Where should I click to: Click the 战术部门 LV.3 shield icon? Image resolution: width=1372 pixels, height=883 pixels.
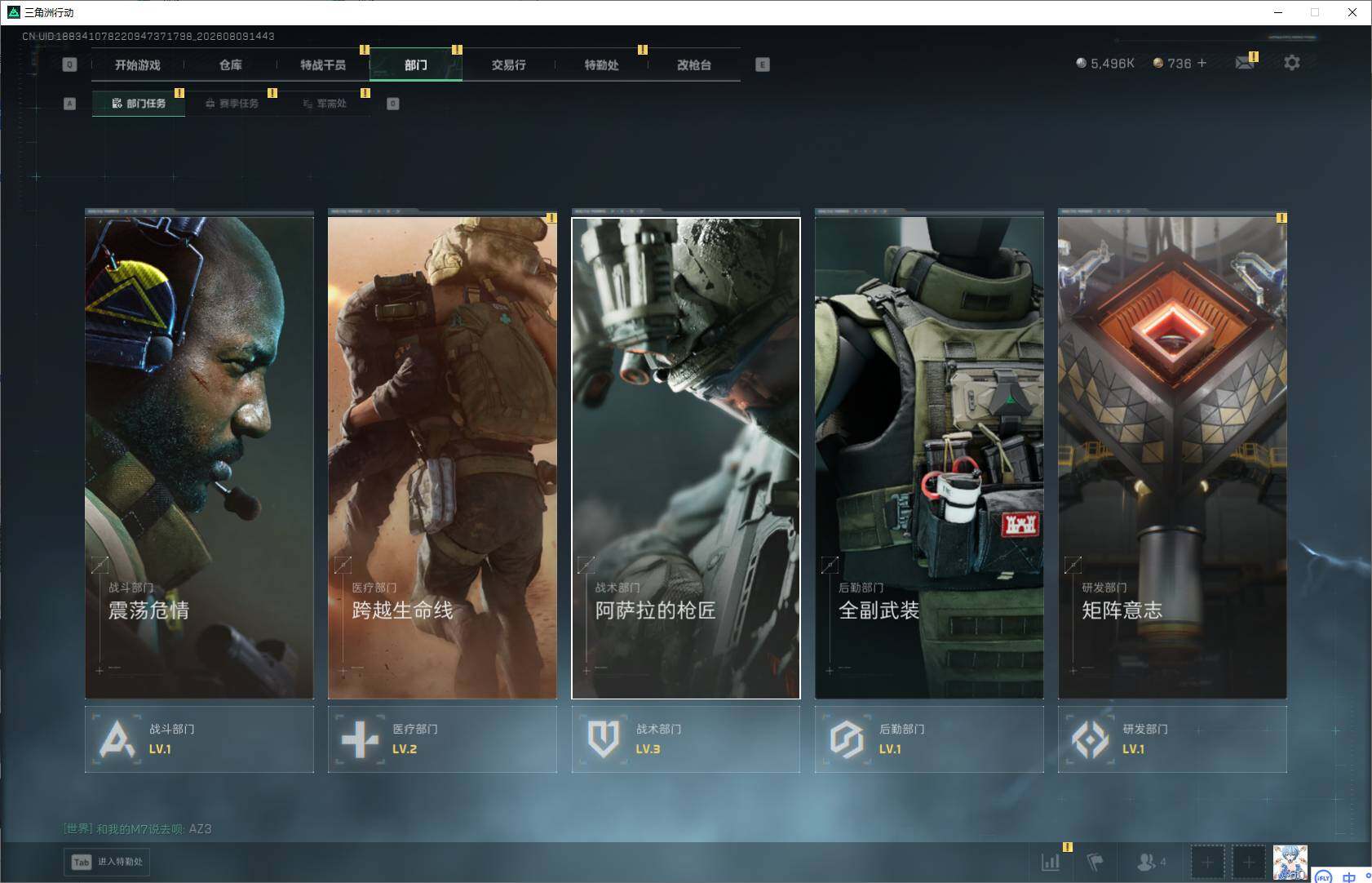[603, 739]
